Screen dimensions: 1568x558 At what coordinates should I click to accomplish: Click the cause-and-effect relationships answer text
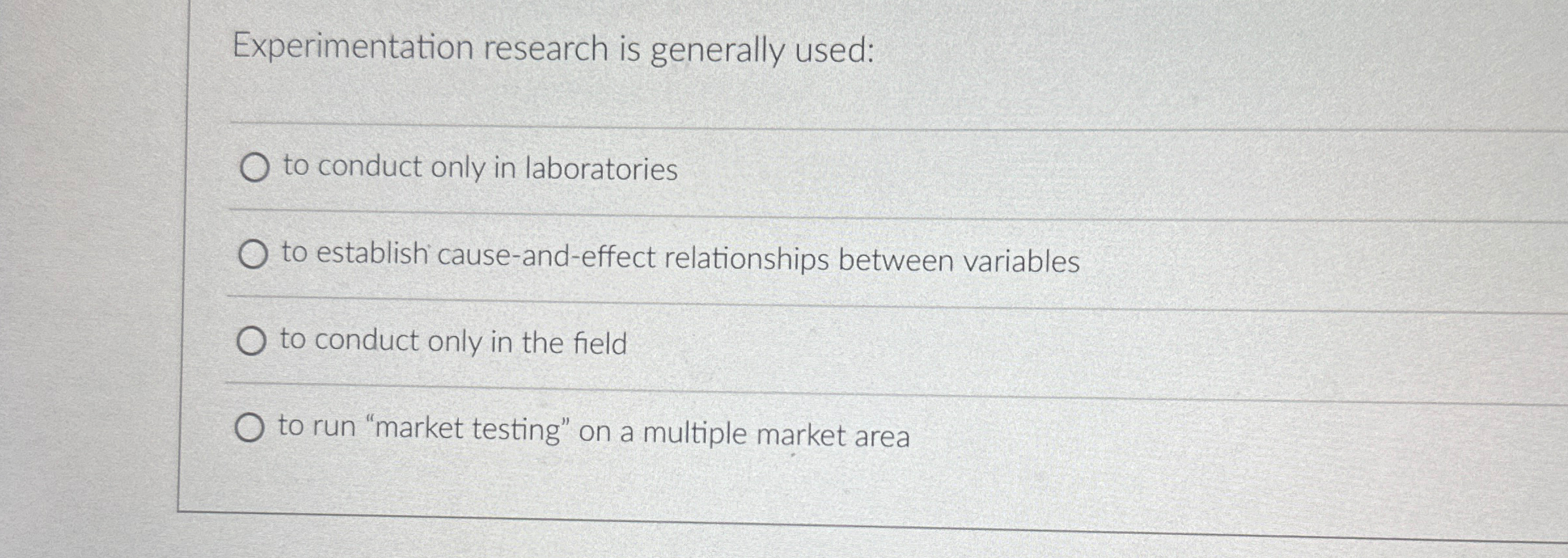pos(681,259)
